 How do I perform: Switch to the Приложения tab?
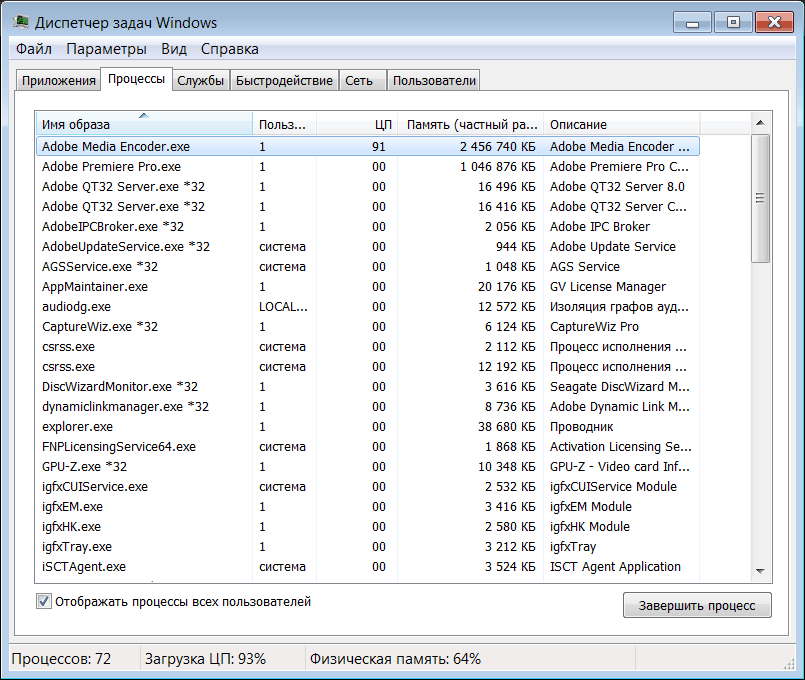(x=59, y=81)
